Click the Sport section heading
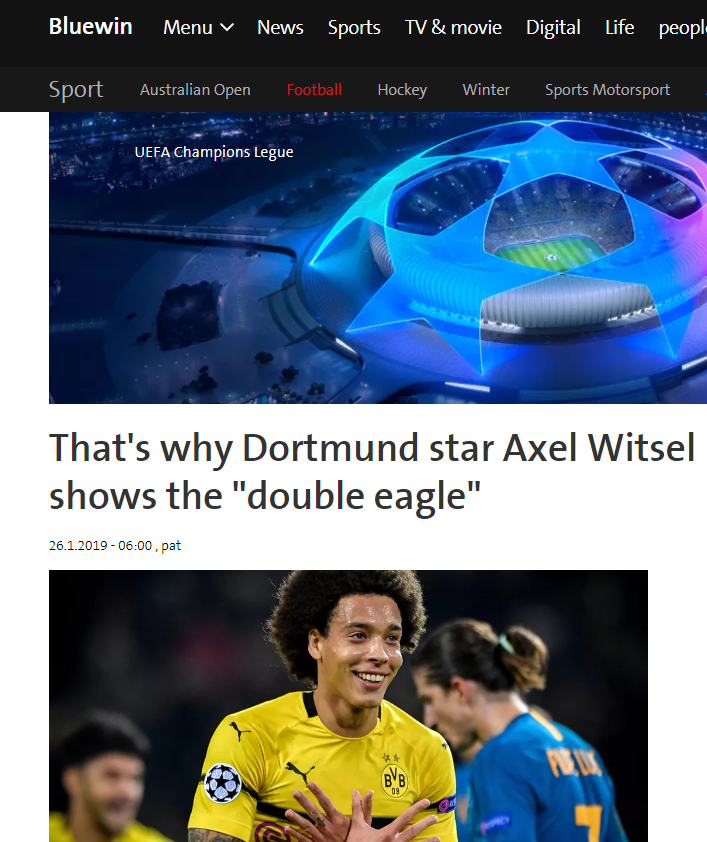Screen dimensions: 707x842 [x=76, y=90]
